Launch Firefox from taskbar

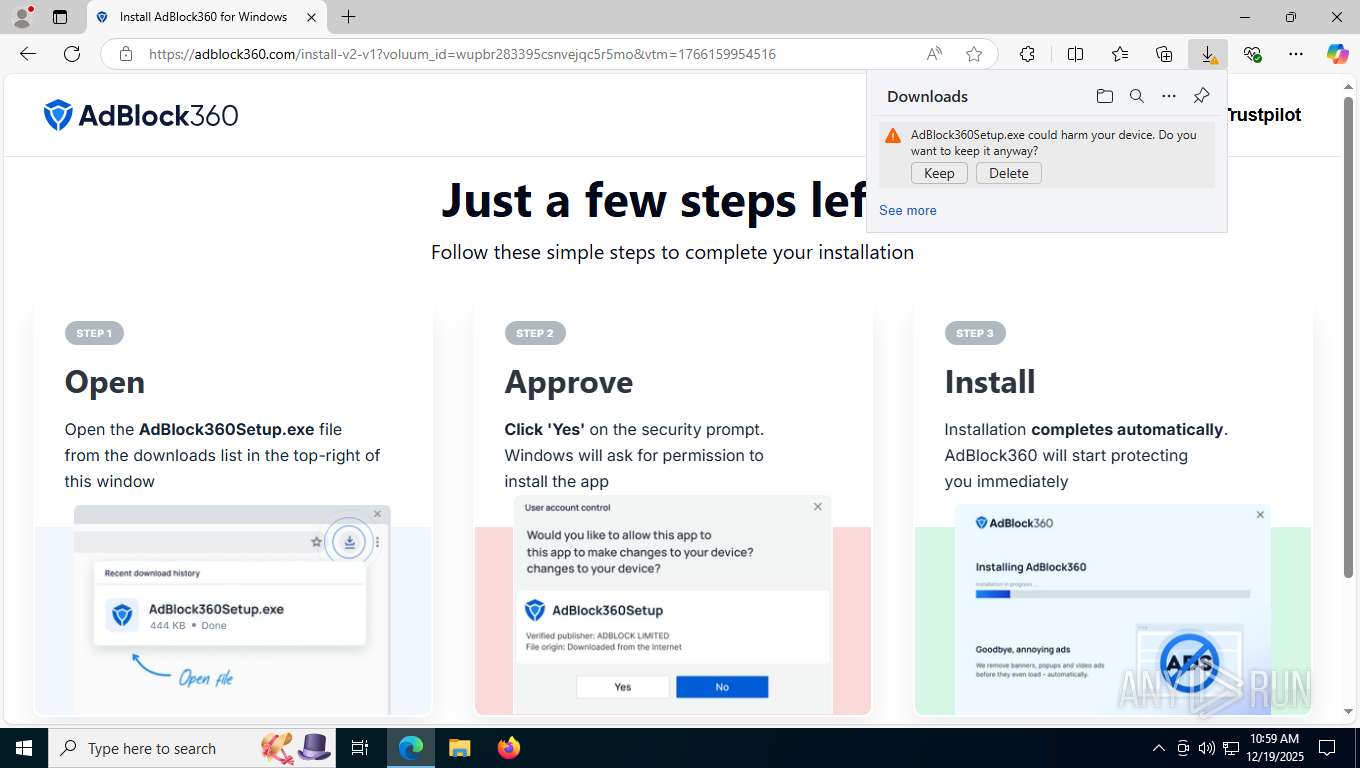click(x=508, y=748)
